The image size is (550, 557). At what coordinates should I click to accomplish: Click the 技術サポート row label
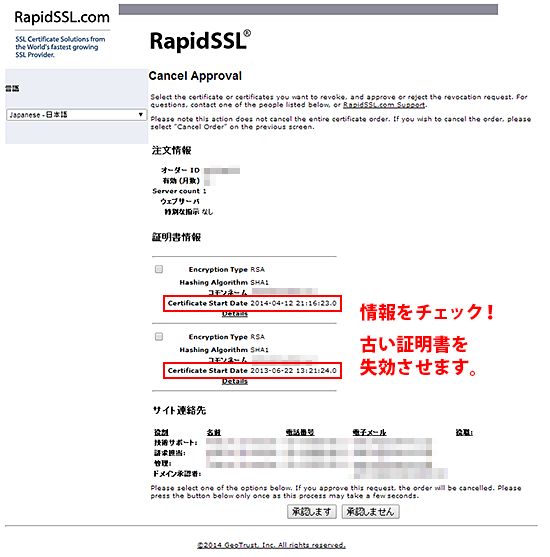pos(176,443)
